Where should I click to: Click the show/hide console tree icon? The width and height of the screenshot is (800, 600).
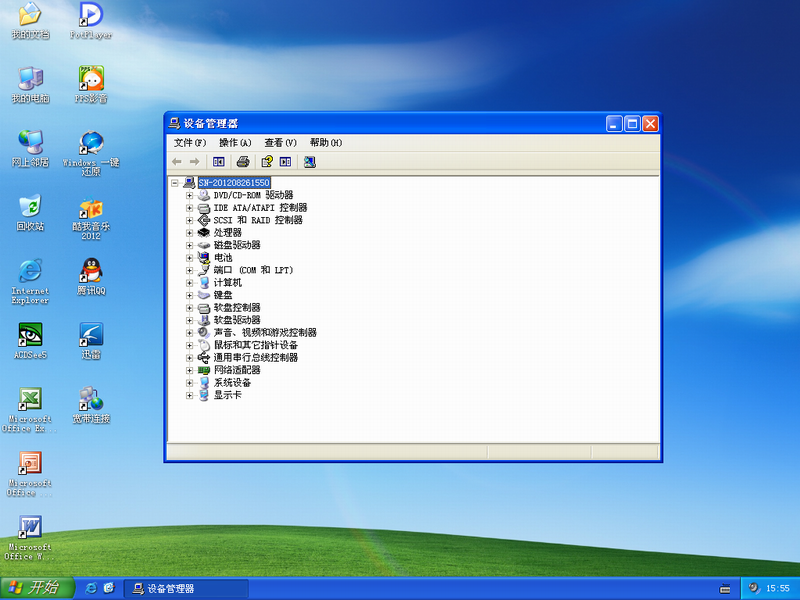tap(219, 162)
